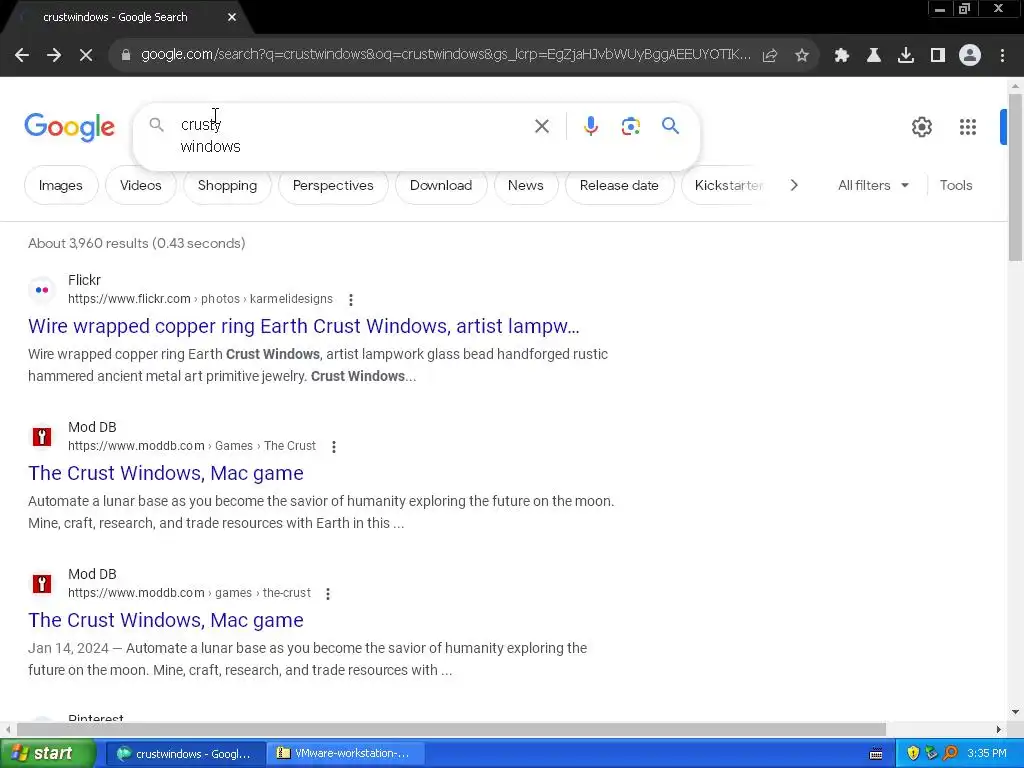Image resolution: width=1024 pixels, height=768 pixels.
Task: Select crustwindows Chrome taskbar item
Action: click(186, 754)
